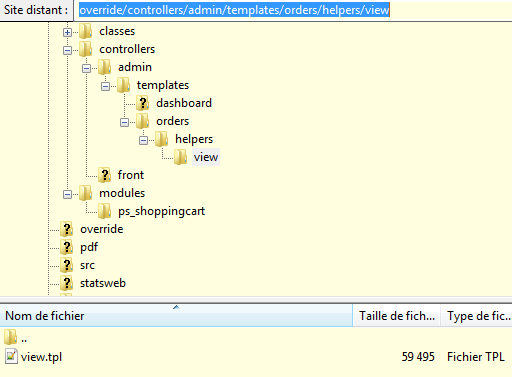Select the src tree item
Image resolution: width=512 pixels, height=377 pixels.
coord(87,265)
